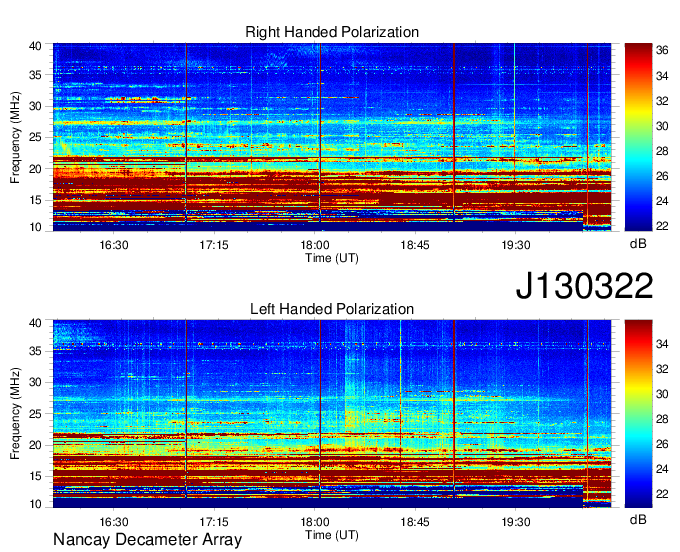Viewport: 680px width, 552px height.
Task: Click the 16:30 tick under the top plot
Action: tap(114, 245)
